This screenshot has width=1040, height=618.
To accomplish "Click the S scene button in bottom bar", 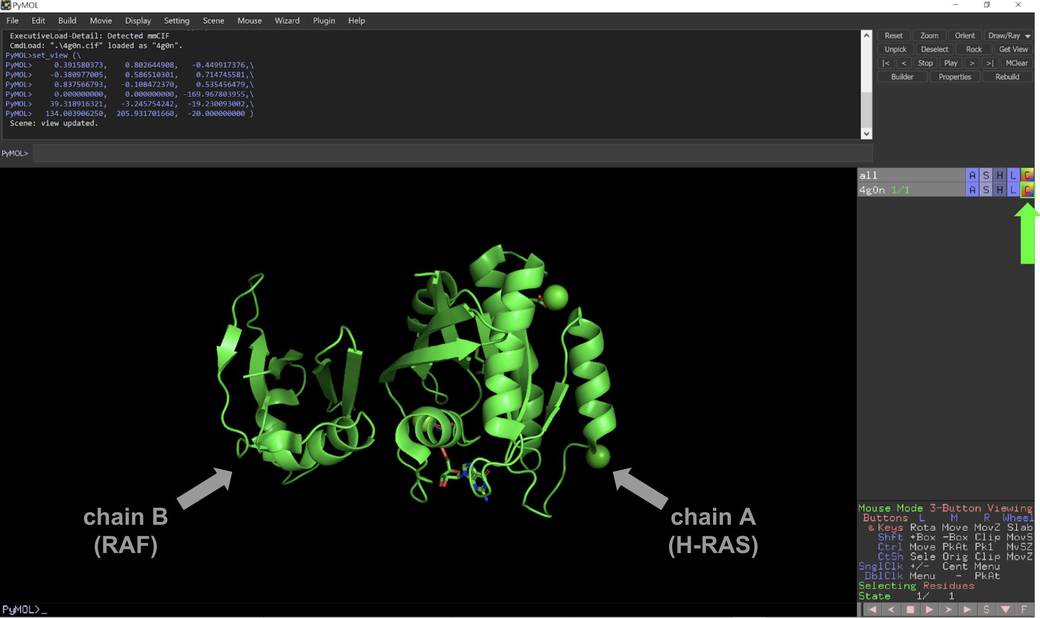I will (x=986, y=609).
